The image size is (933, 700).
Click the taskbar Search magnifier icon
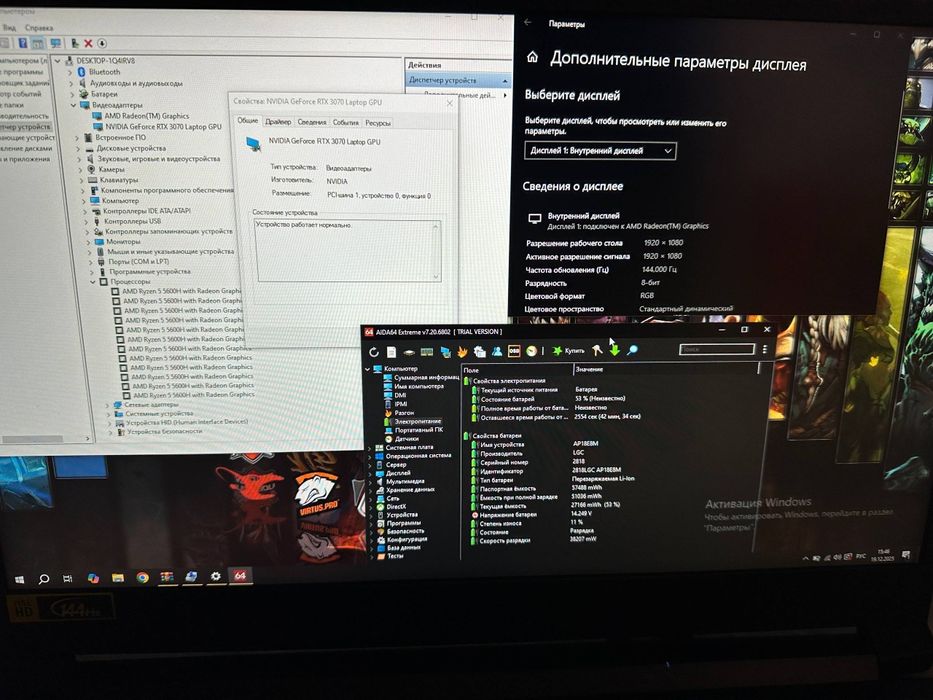(x=43, y=579)
